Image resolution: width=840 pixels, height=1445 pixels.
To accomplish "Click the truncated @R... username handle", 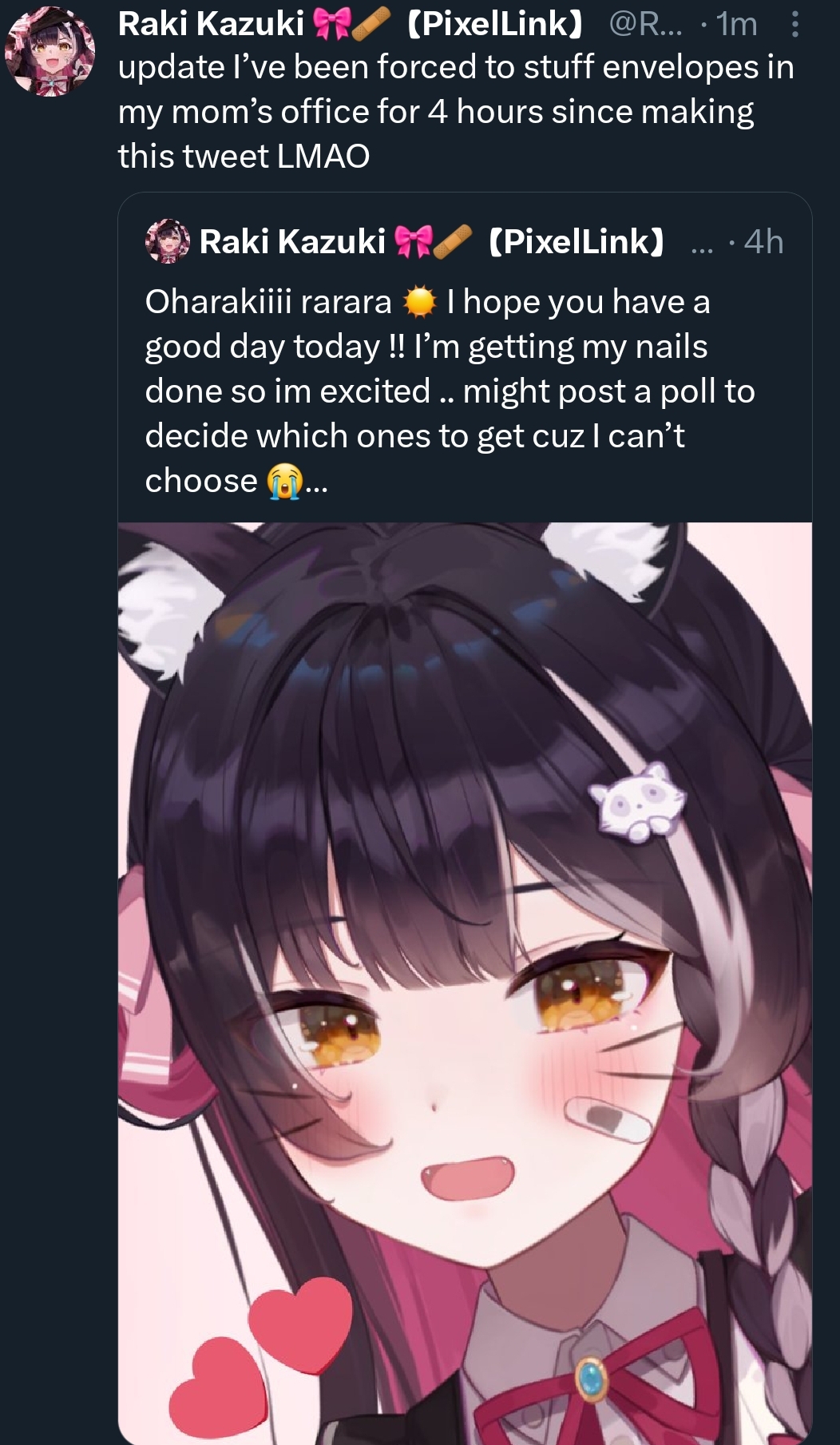I will pyautogui.click(x=646, y=25).
